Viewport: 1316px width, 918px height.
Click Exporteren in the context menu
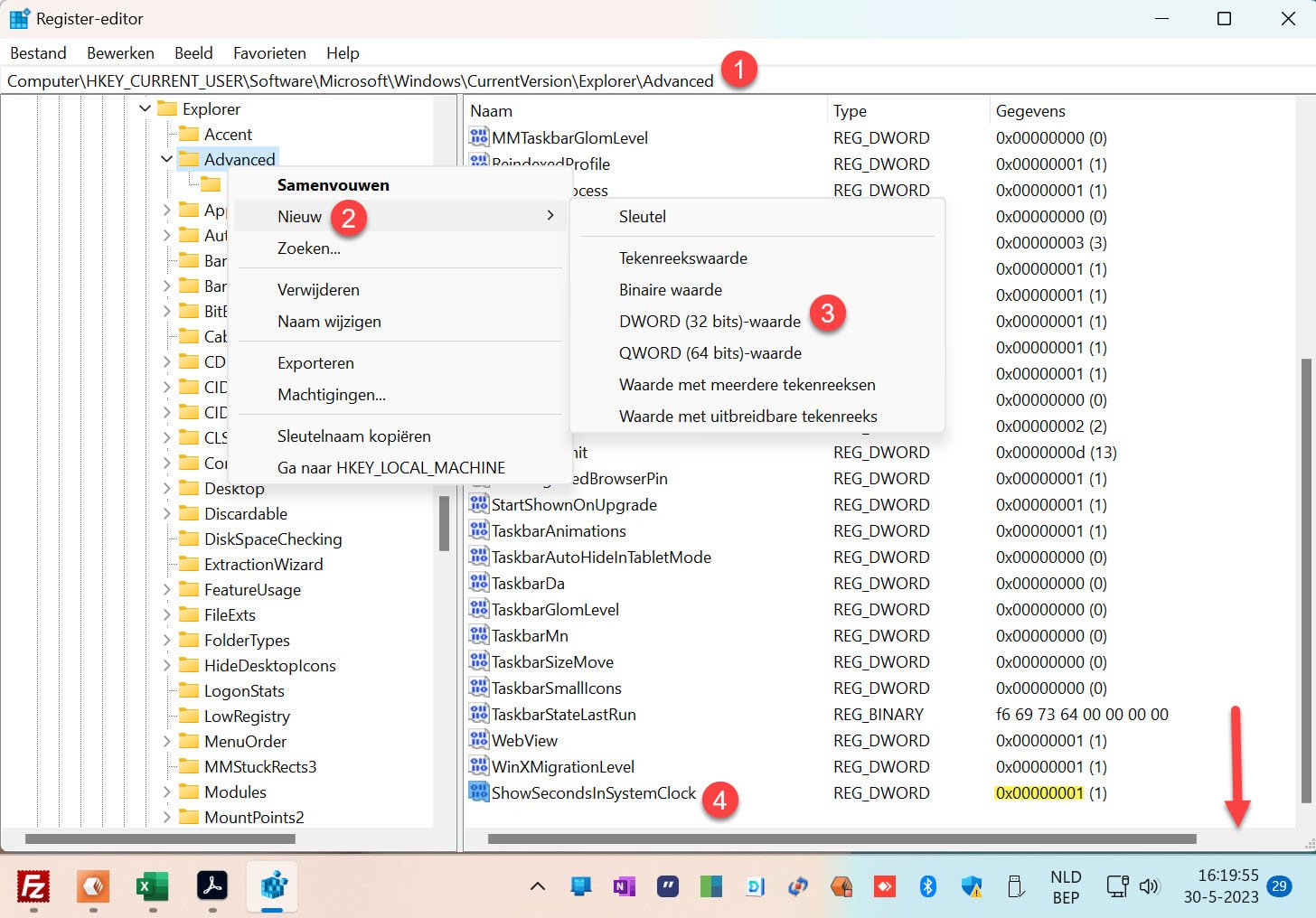(x=315, y=362)
